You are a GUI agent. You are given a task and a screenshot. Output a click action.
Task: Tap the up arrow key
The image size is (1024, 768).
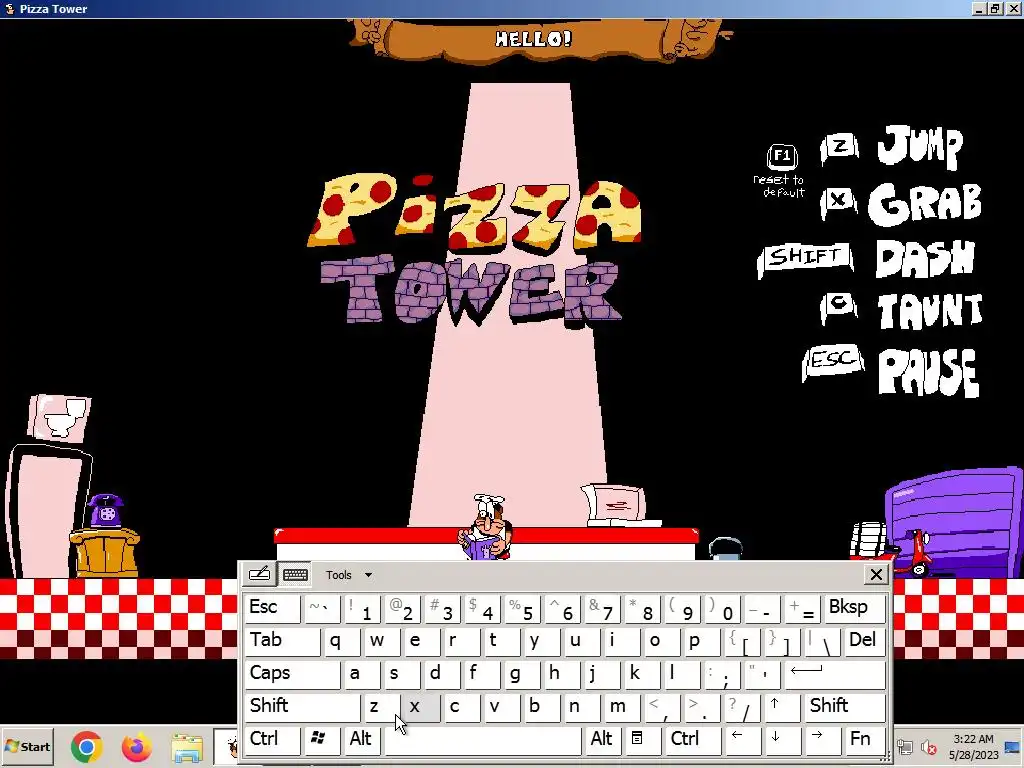(781, 707)
